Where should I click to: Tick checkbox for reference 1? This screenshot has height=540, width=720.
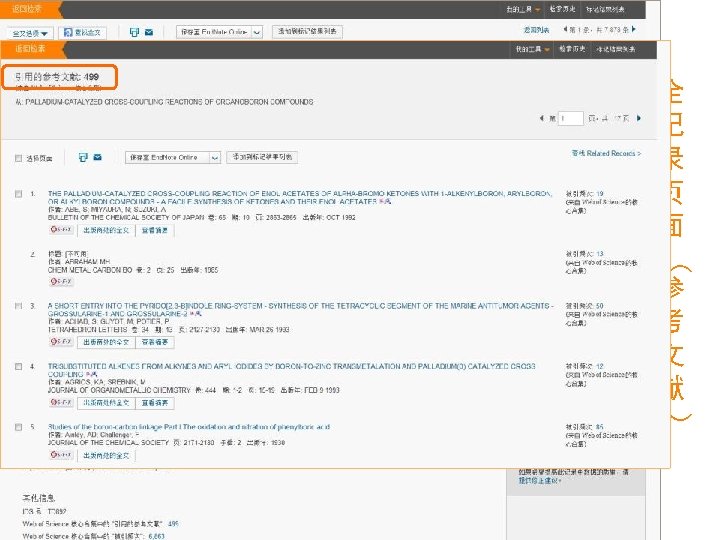point(18,194)
